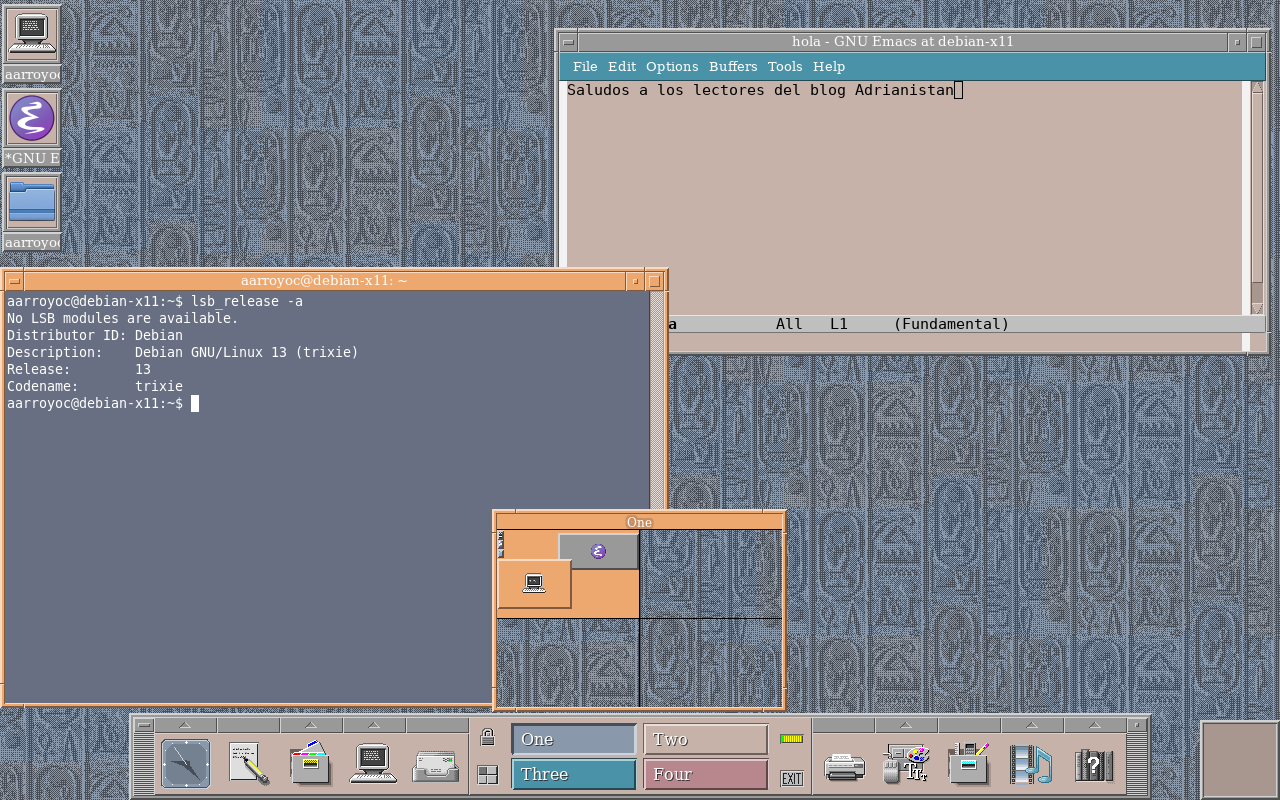Launch terminal from front panel computer icon

373,764
